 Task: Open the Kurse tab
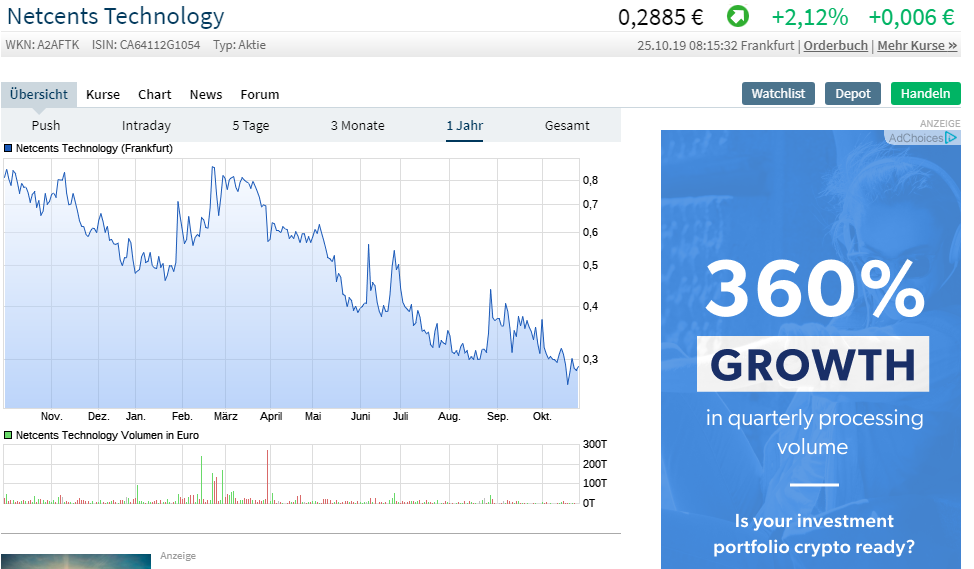click(x=103, y=94)
